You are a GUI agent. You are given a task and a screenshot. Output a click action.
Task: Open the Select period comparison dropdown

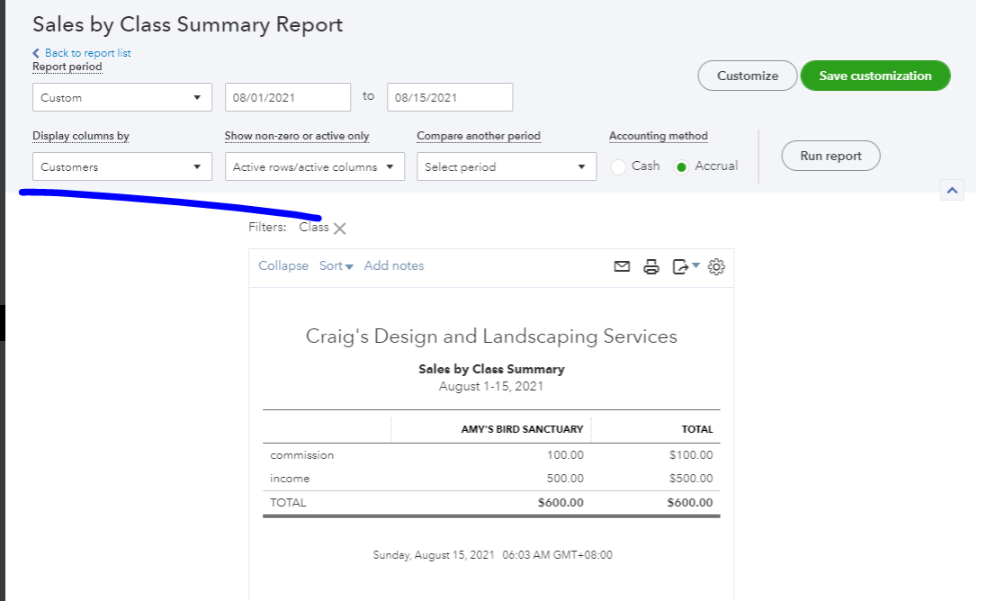(506, 167)
